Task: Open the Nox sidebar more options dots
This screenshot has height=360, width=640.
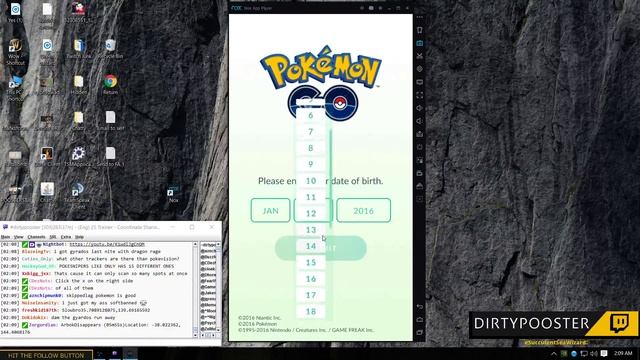Action: (x=420, y=17)
